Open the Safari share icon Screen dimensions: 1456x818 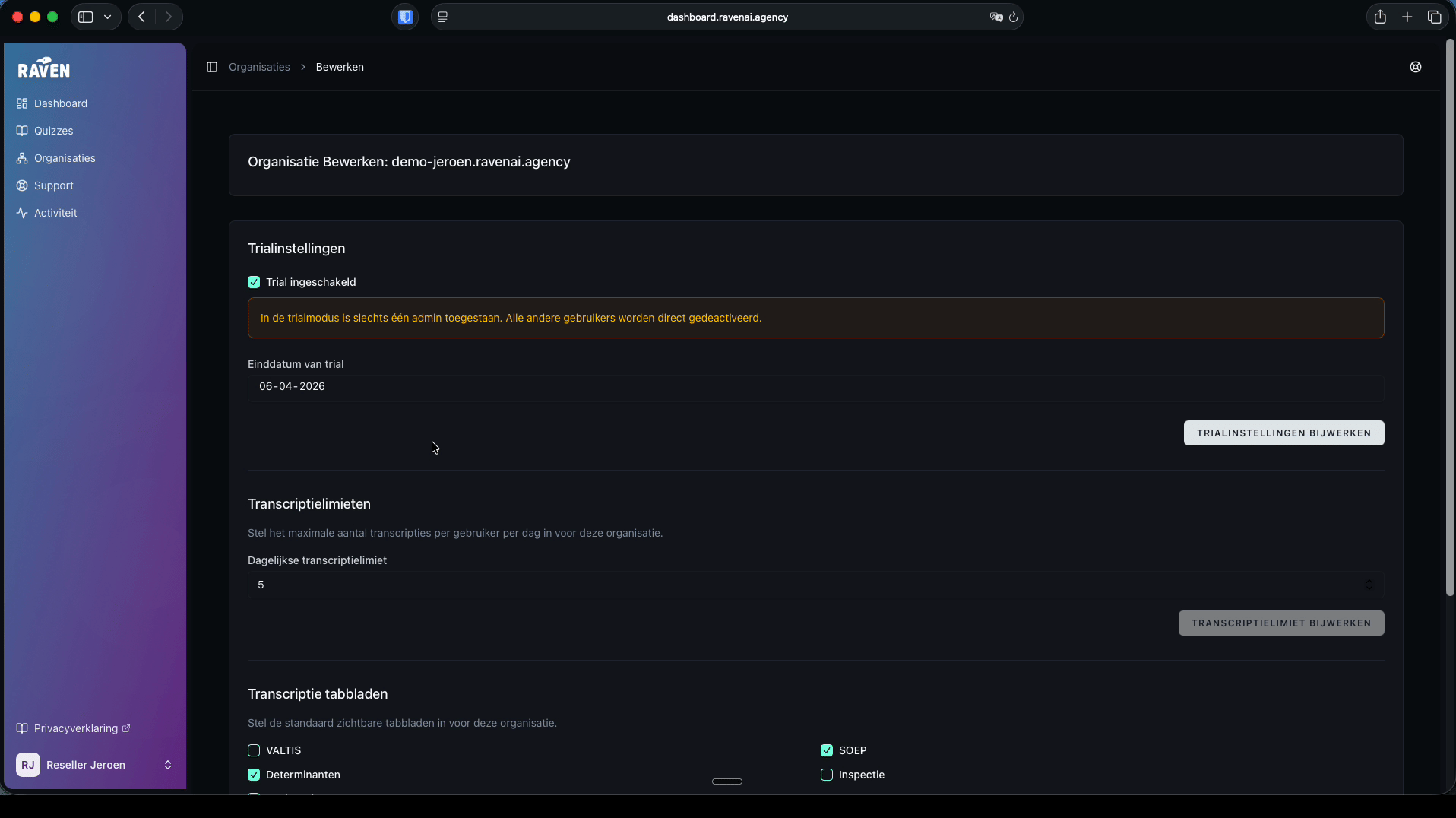click(1380, 17)
